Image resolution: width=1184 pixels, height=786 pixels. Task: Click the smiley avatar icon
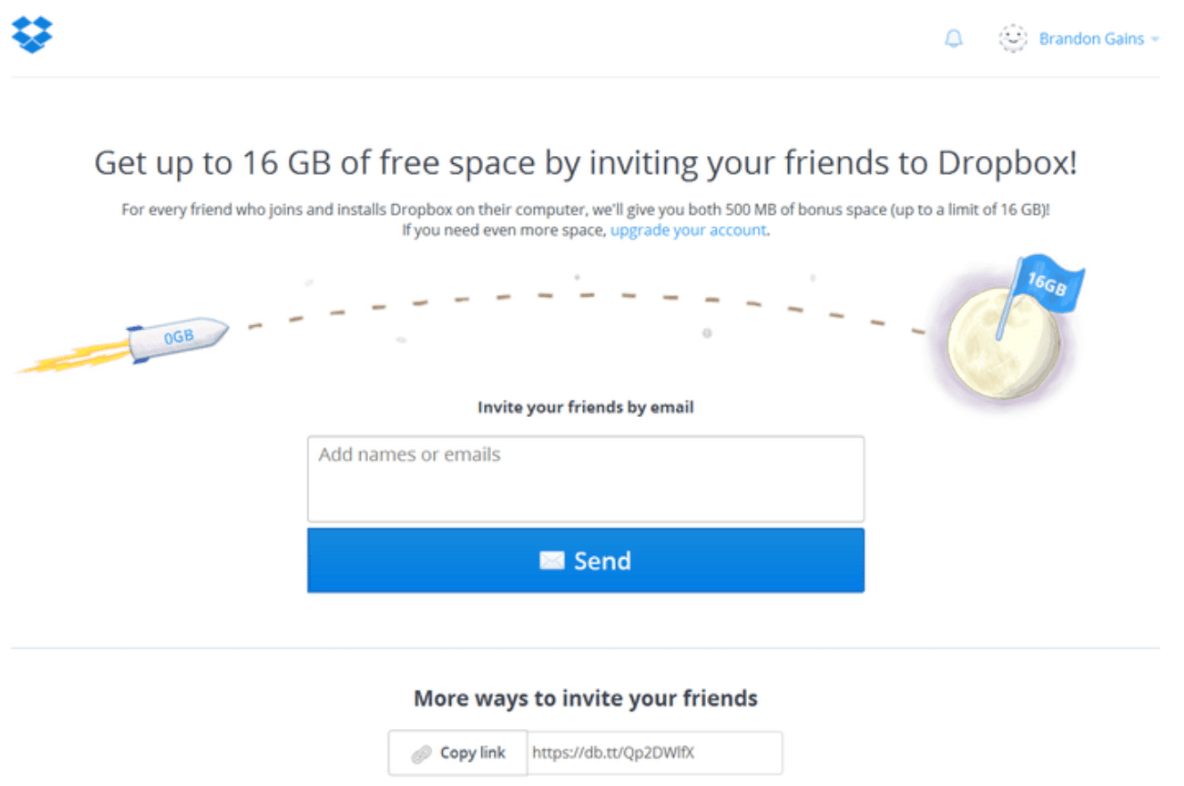coord(1013,39)
